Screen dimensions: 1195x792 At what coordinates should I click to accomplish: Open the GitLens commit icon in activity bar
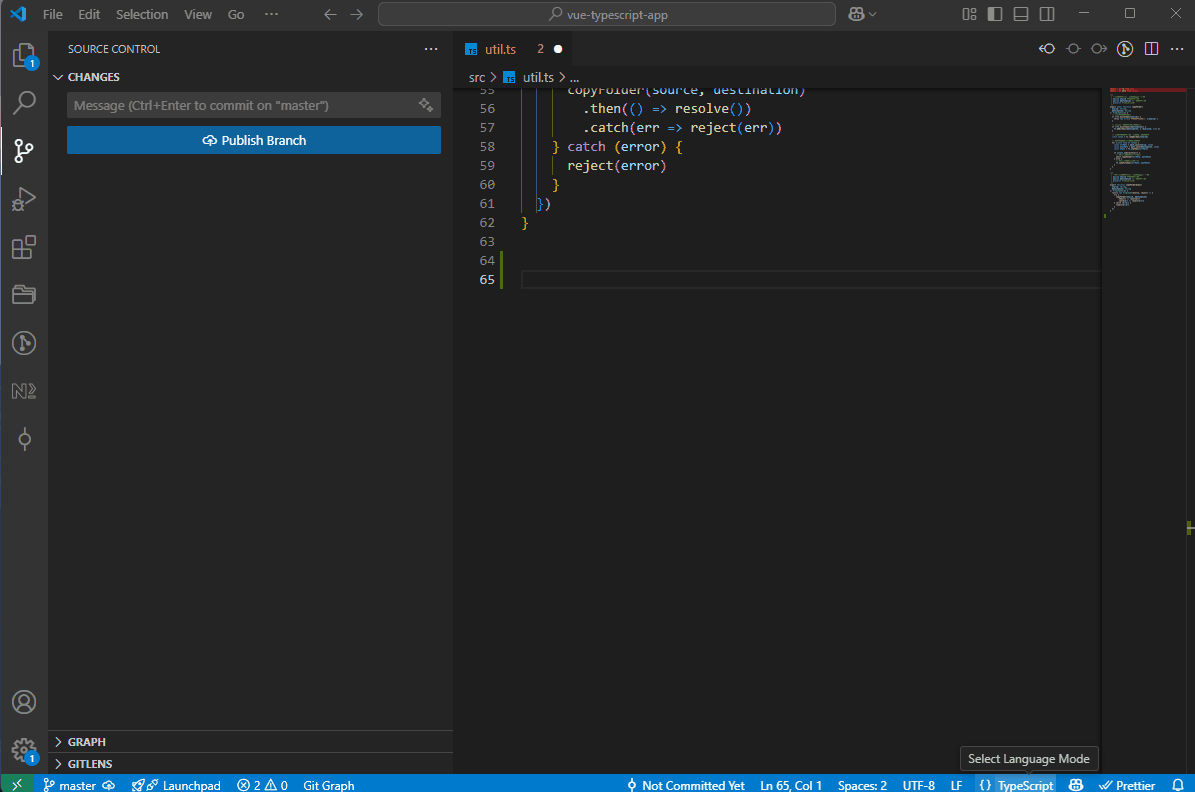coord(24,439)
